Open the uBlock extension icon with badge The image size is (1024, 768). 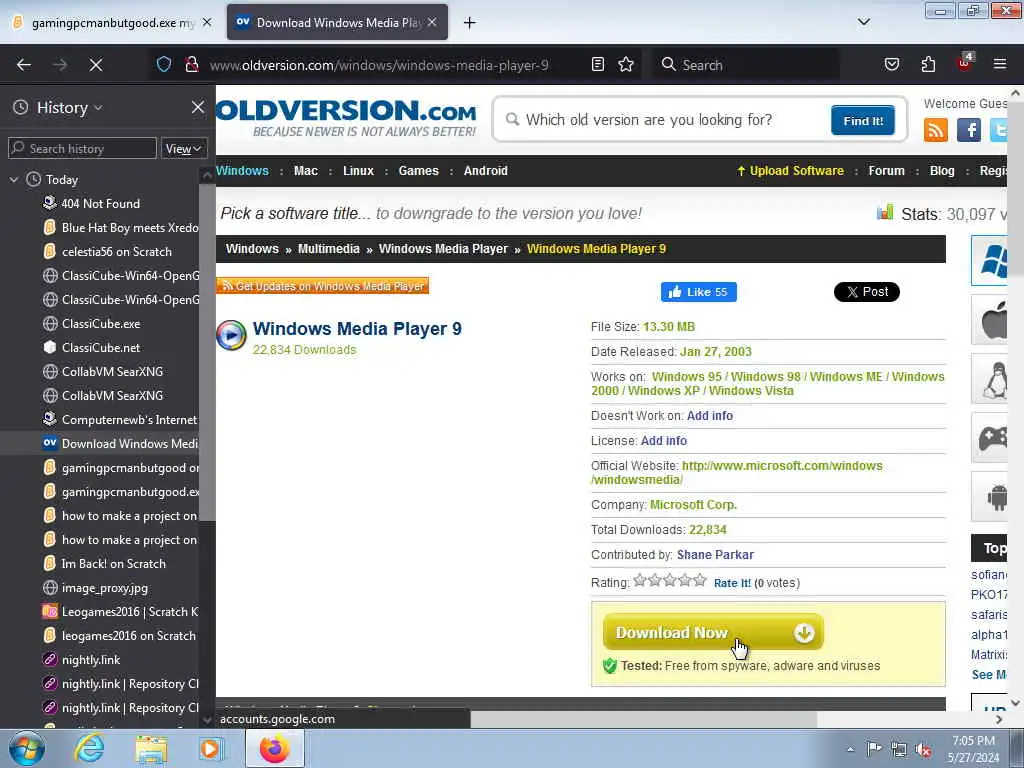tap(965, 63)
